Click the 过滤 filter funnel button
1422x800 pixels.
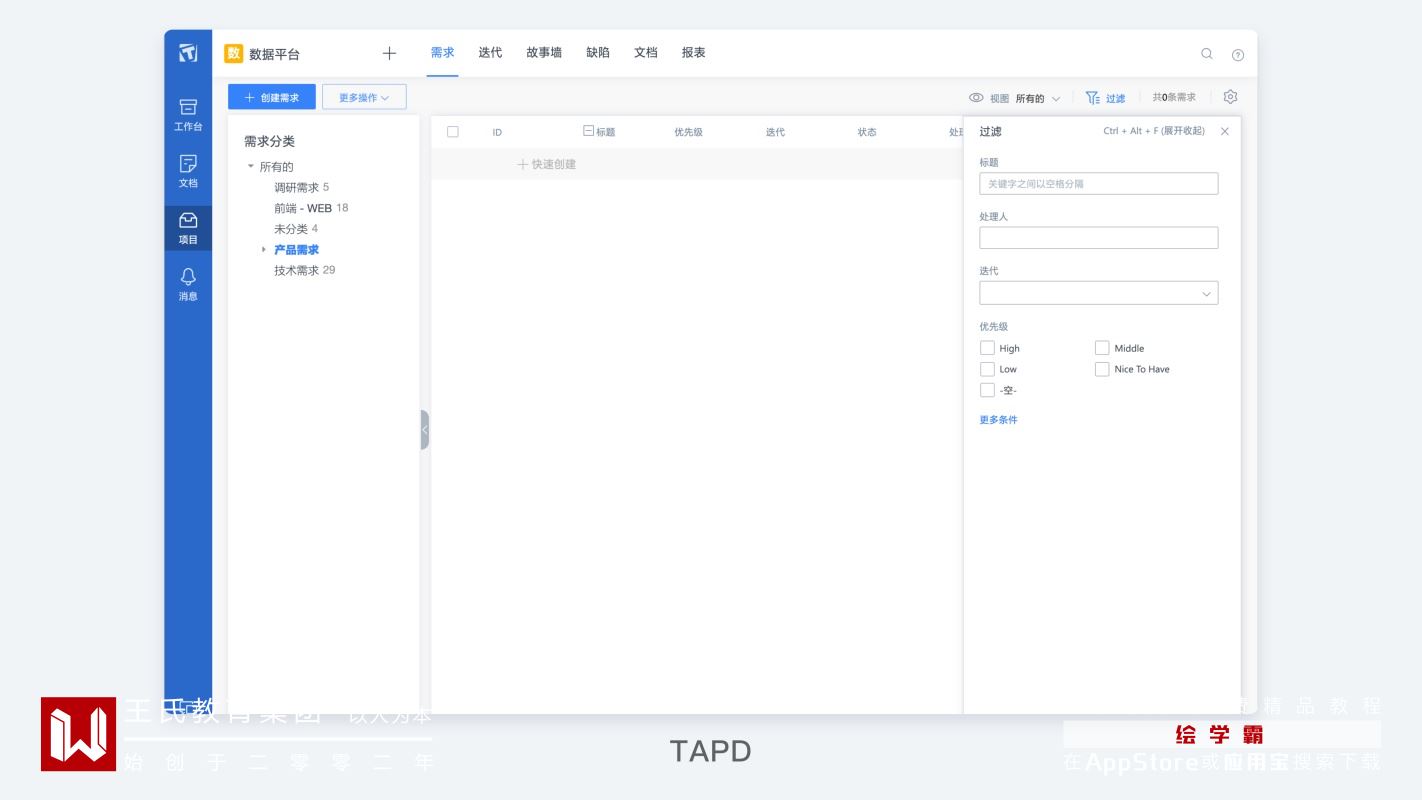point(1105,98)
